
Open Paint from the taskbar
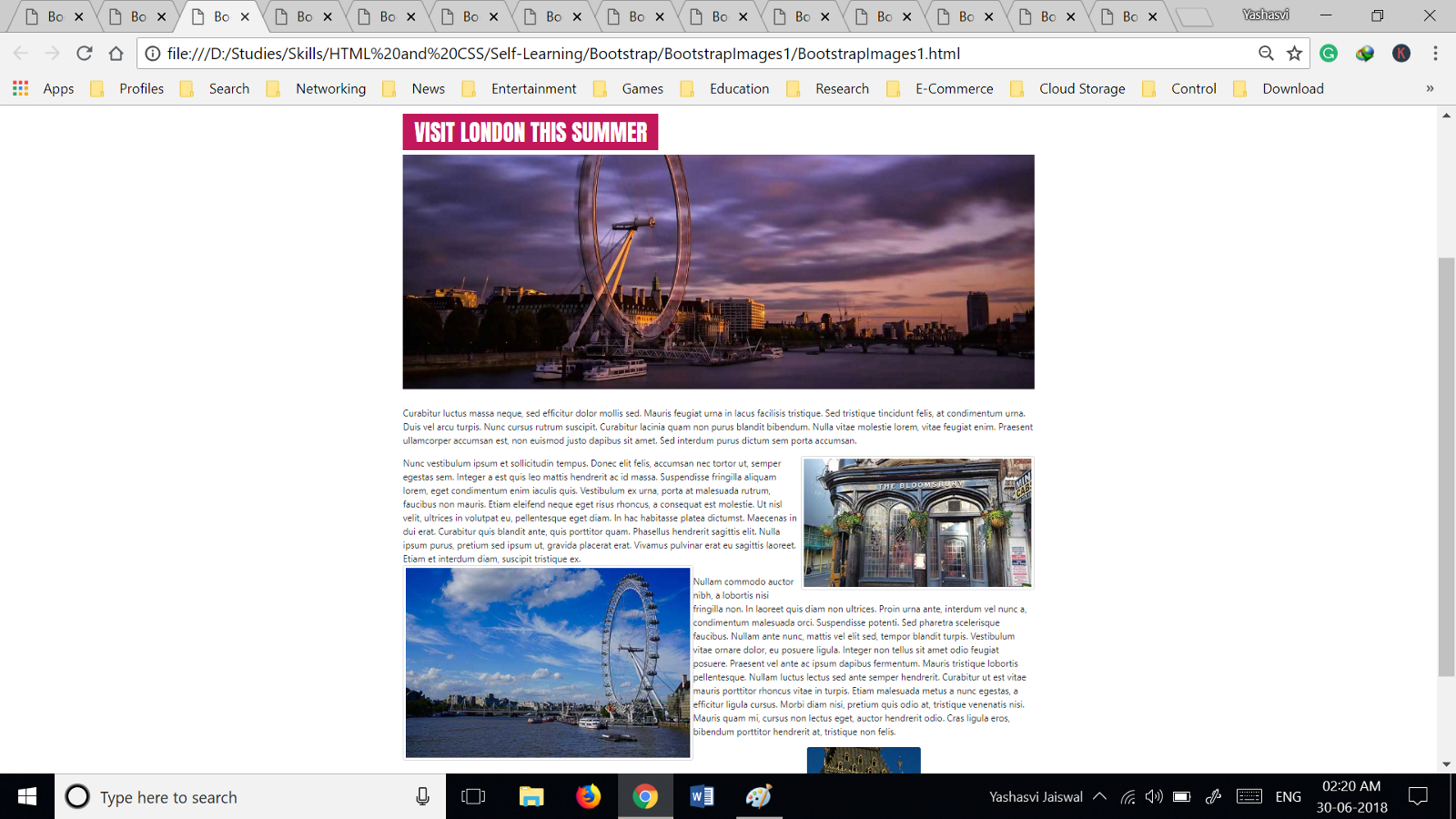[x=759, y=797]
